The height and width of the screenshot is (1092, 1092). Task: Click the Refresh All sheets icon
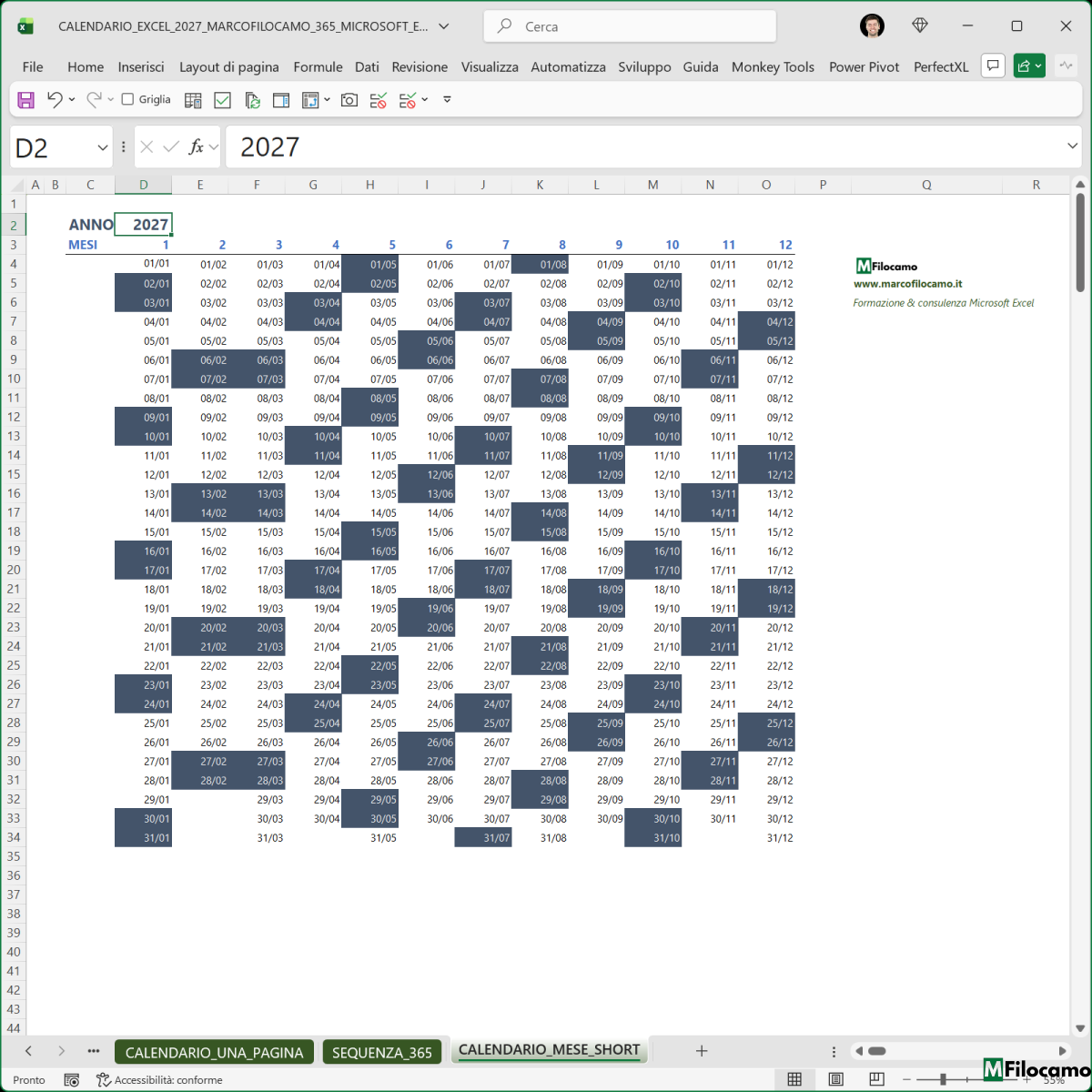pos(252,100)
